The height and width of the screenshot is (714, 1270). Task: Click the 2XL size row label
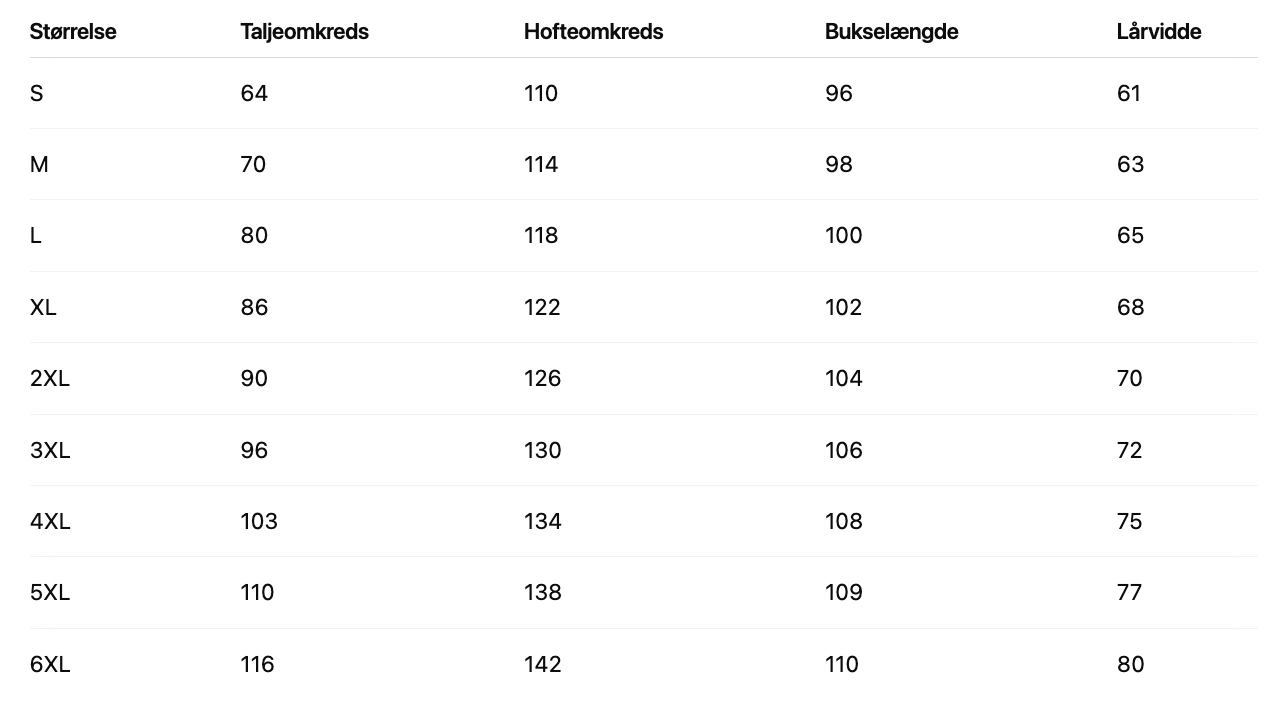click(x=50, y=379)
